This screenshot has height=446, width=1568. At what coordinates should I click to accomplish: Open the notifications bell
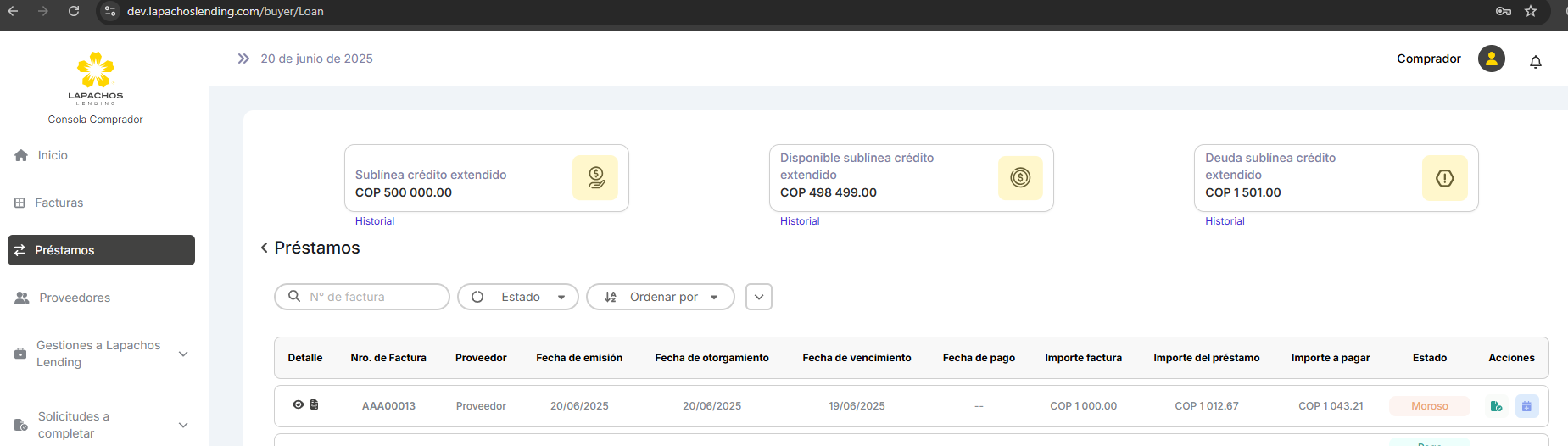(x=1535, y=62)
